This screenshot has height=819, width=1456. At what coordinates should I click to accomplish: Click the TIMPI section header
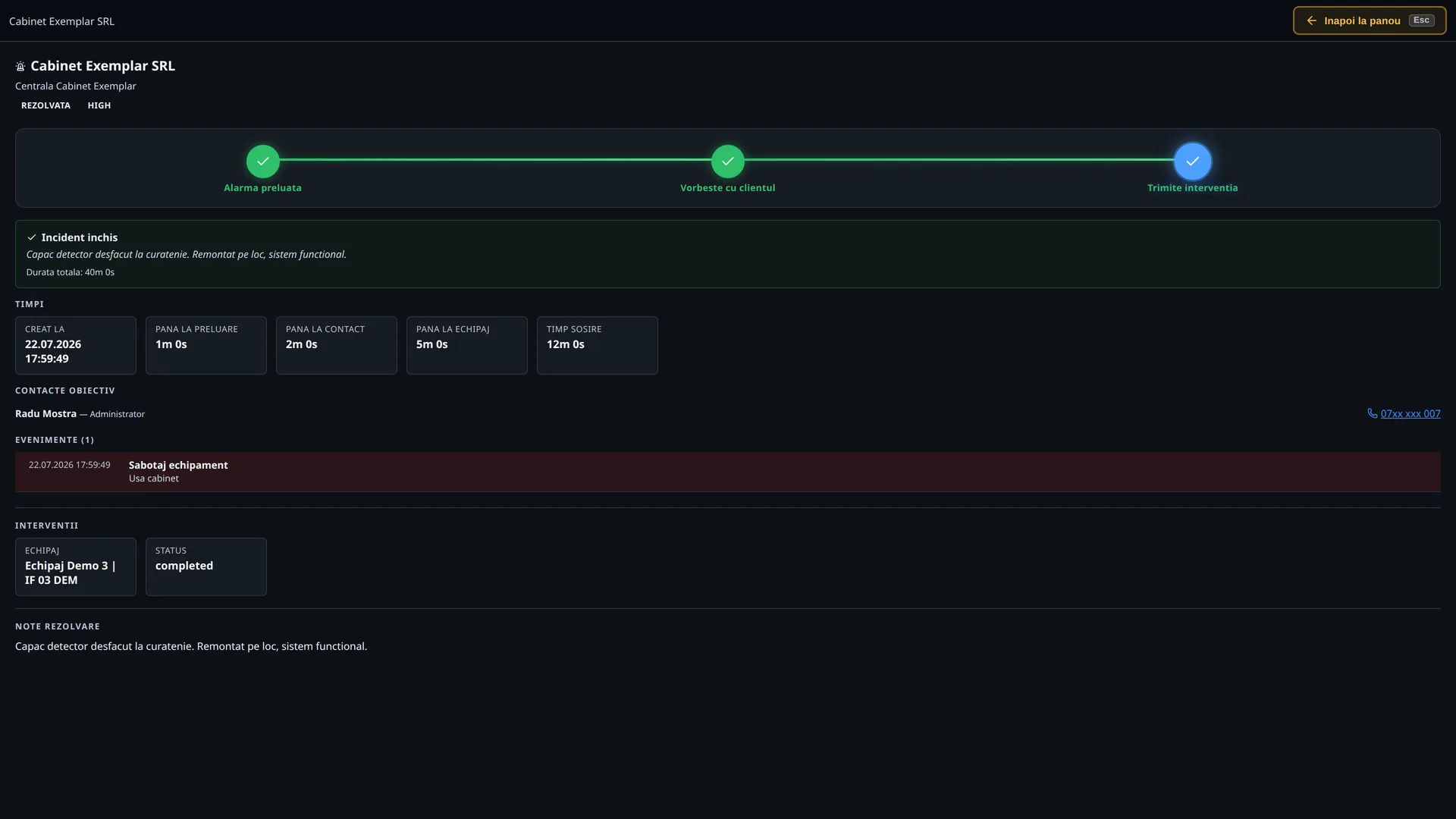click(30, 304)
